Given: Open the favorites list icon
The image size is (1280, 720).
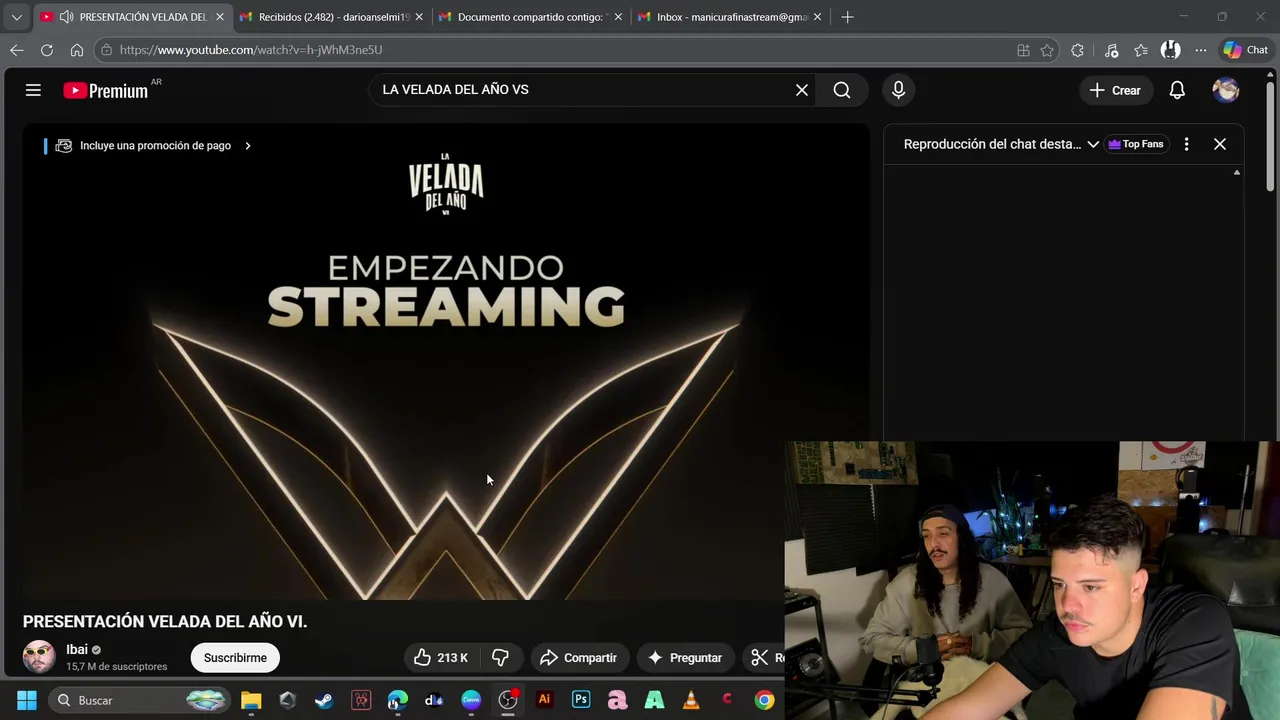Looking at the screenshot, I should coord(1141,50).
